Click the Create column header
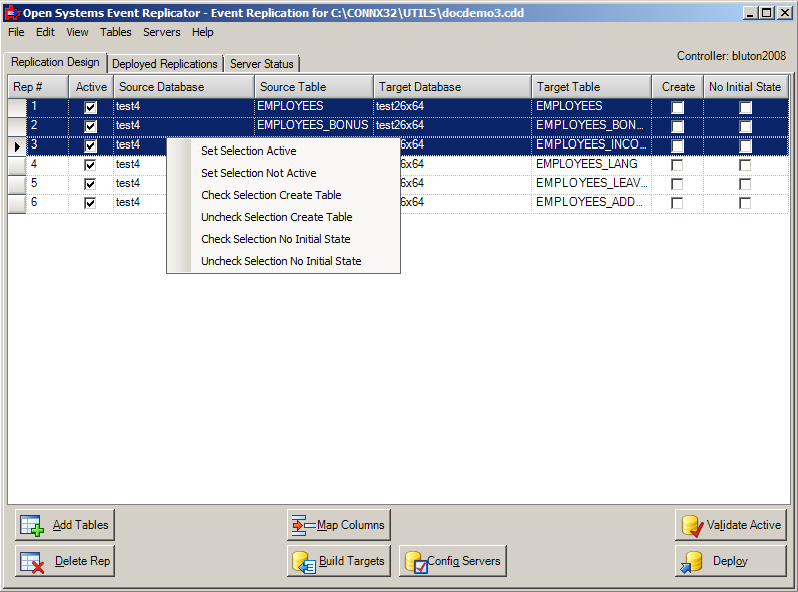Viewport: 798px width, 592px height. tap(678, 87)
